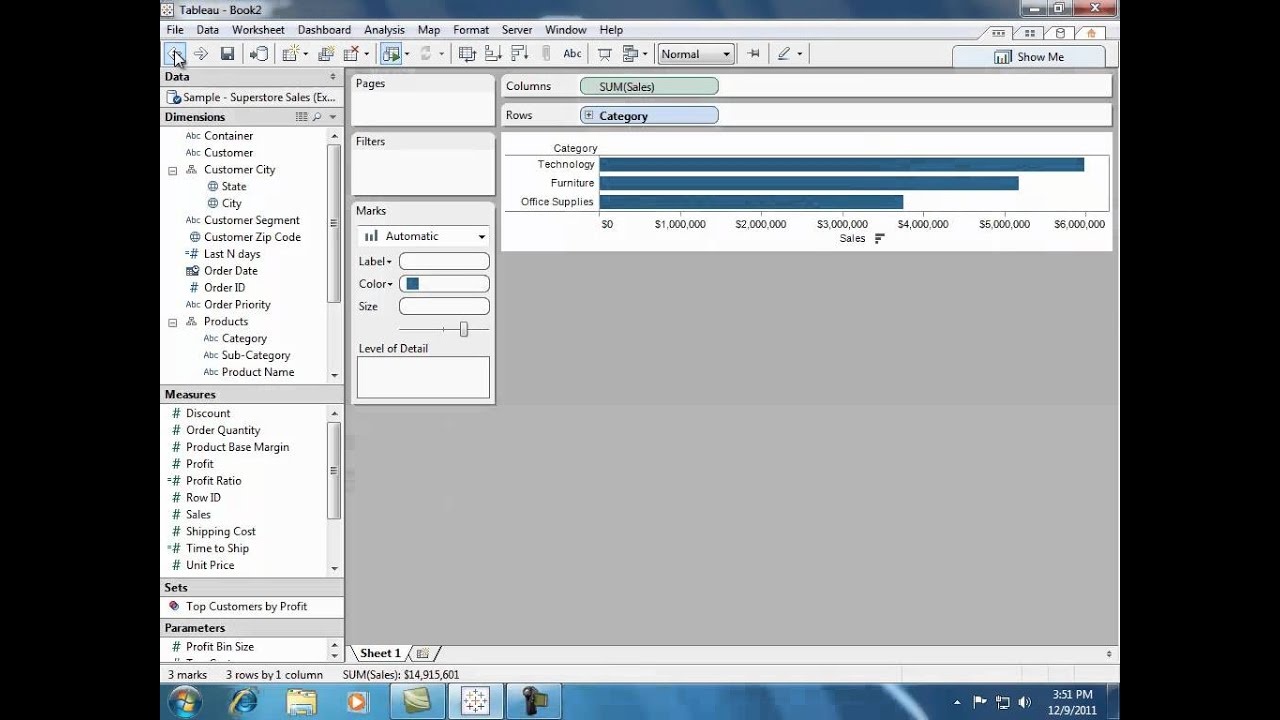The image size is (1280, 720).
Task: Open the Data pane menu arrow
Action: coord(333,76)
